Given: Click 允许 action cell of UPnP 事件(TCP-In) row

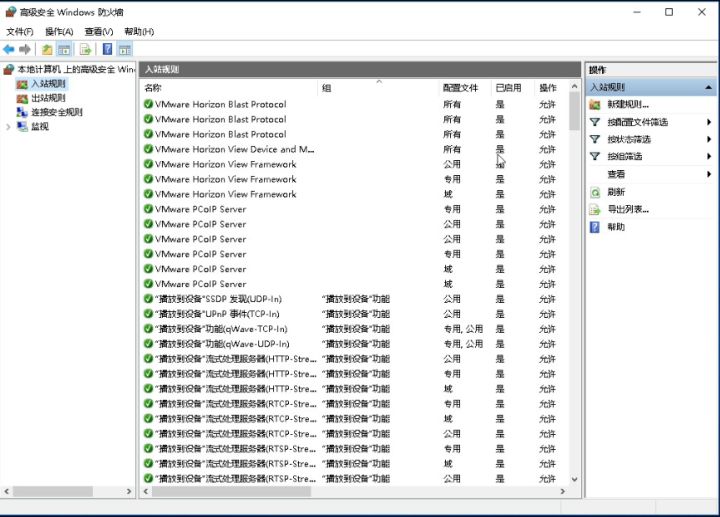Looking at the screenshot, I should (547, 314).
